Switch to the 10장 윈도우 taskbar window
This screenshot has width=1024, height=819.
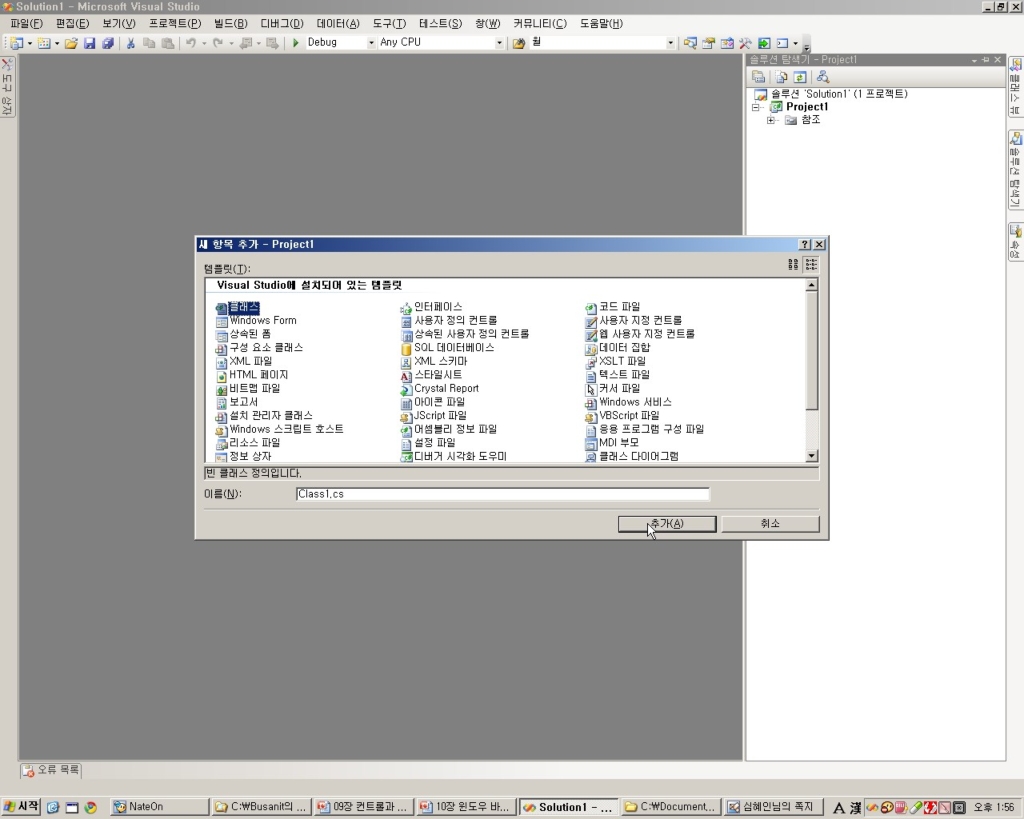coord(466,807)
